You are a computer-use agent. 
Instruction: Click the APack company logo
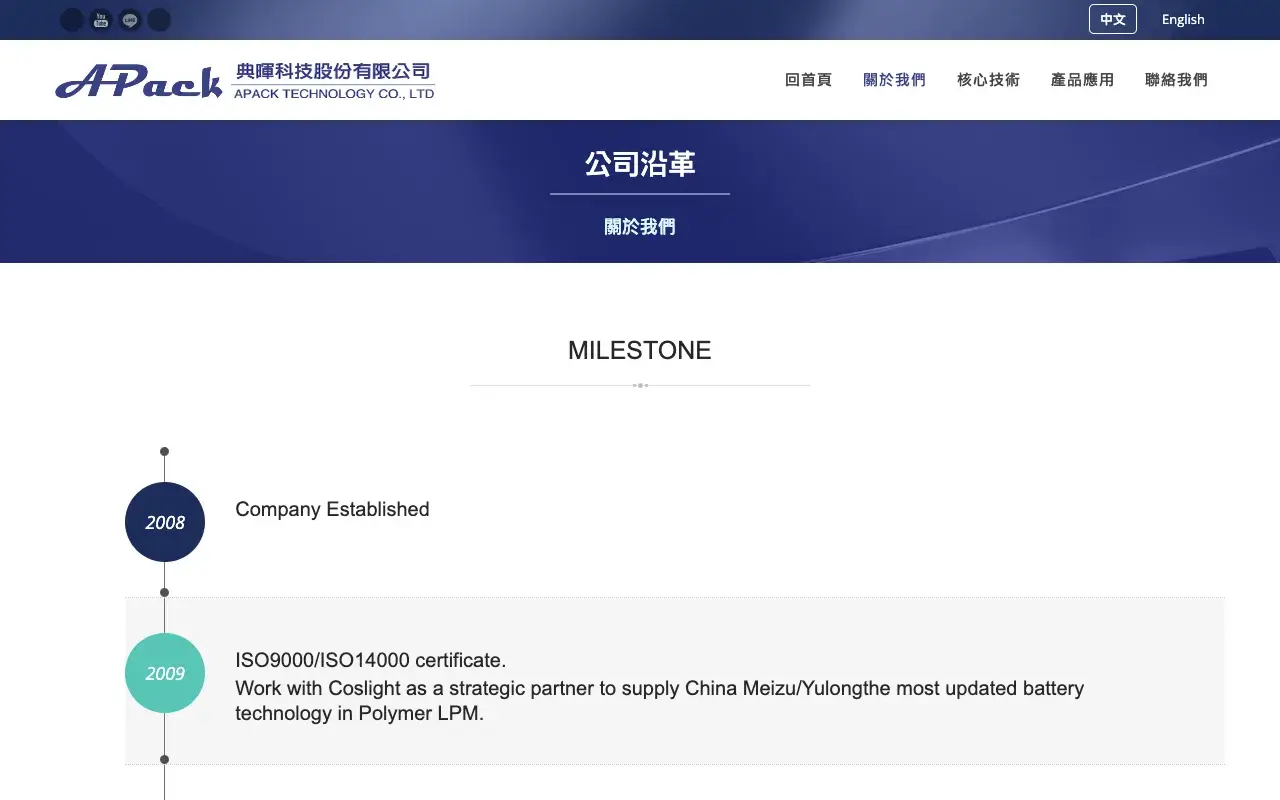click(x=245, y=80)
